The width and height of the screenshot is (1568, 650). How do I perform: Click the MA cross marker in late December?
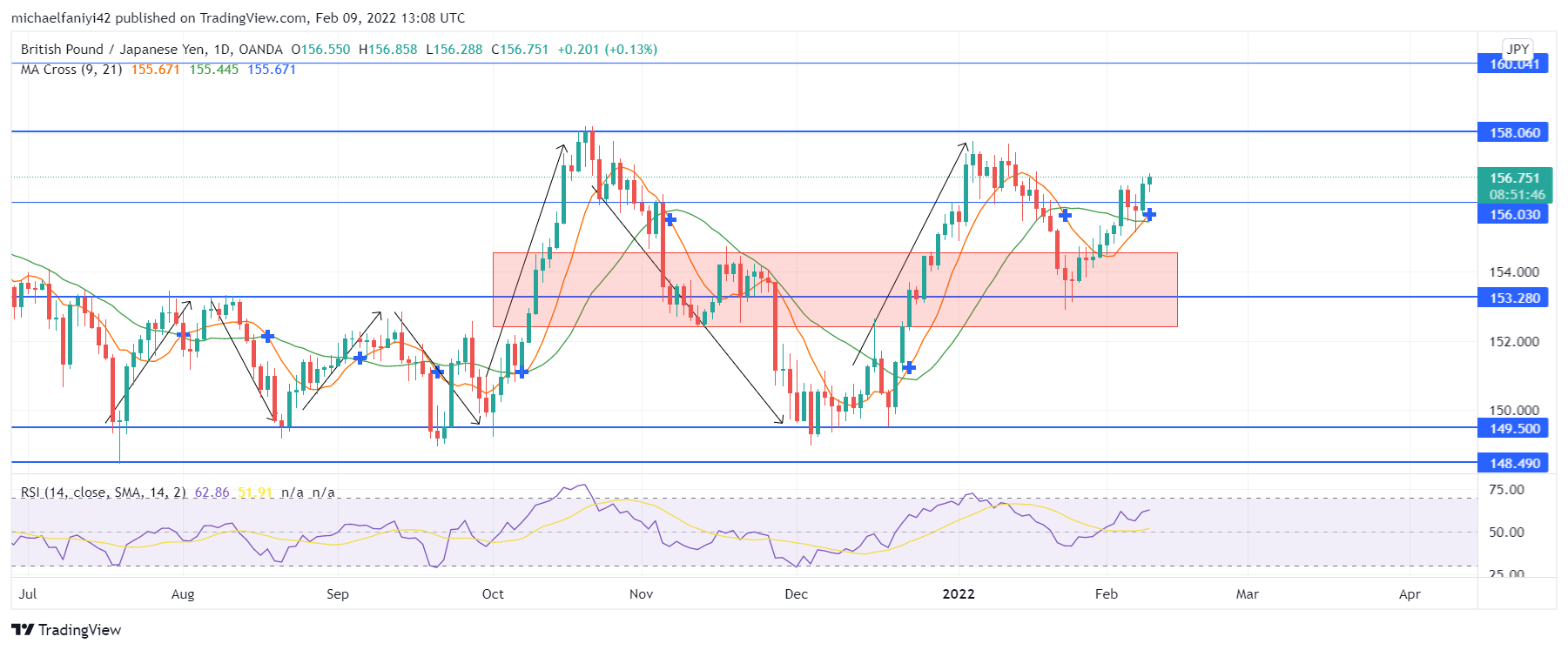(909, 368)
